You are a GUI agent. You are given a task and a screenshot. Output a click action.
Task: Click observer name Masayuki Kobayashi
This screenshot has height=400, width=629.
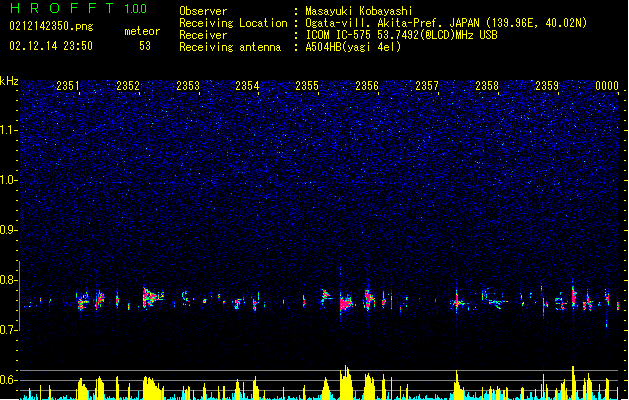359,11
